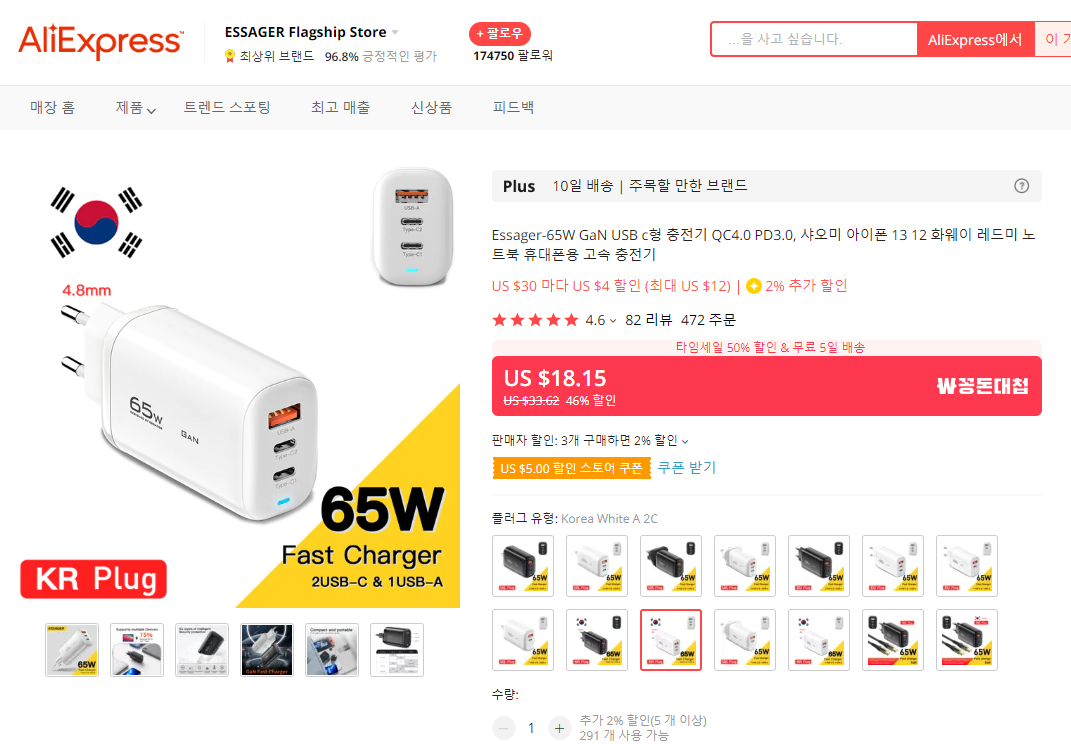Increase quantity with the plus button
Viewport: 1071px width, 752px height.
click(559, 728)
